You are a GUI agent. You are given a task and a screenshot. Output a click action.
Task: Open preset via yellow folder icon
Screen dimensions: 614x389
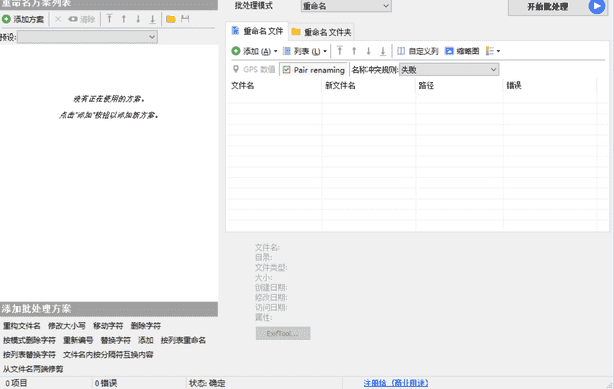[171, 19]
